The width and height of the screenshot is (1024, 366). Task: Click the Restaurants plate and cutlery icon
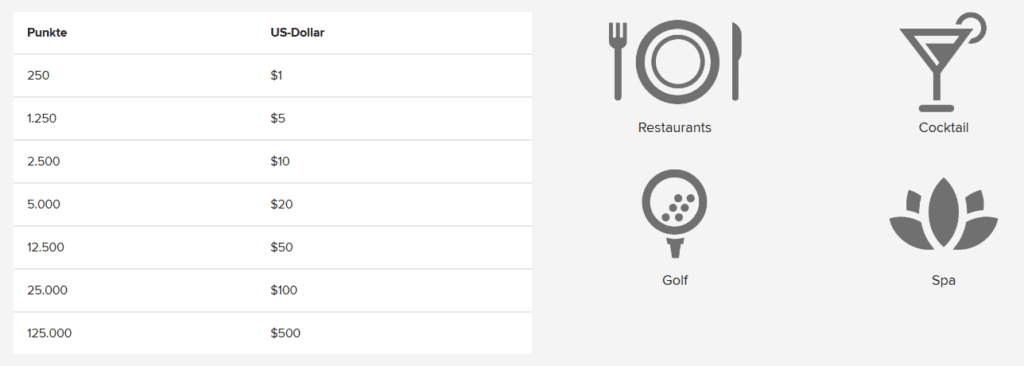675,61
